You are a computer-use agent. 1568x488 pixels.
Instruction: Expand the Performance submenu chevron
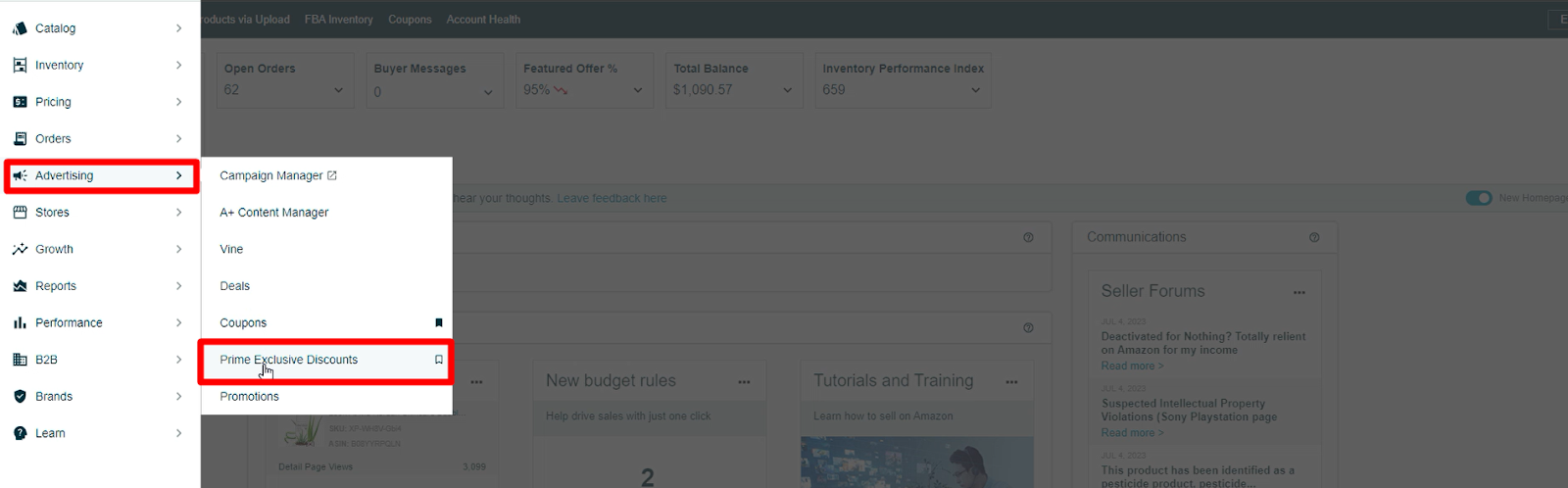click(x=178, y=322)
